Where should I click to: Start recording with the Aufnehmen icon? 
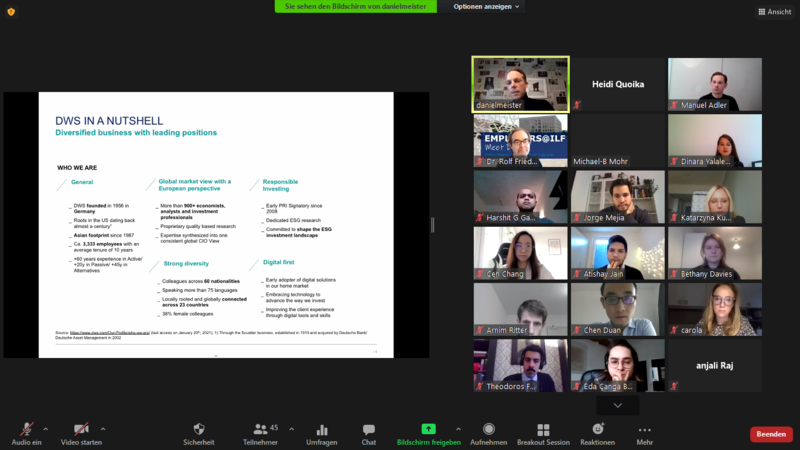pyautogui.click(x=489, y=429)
